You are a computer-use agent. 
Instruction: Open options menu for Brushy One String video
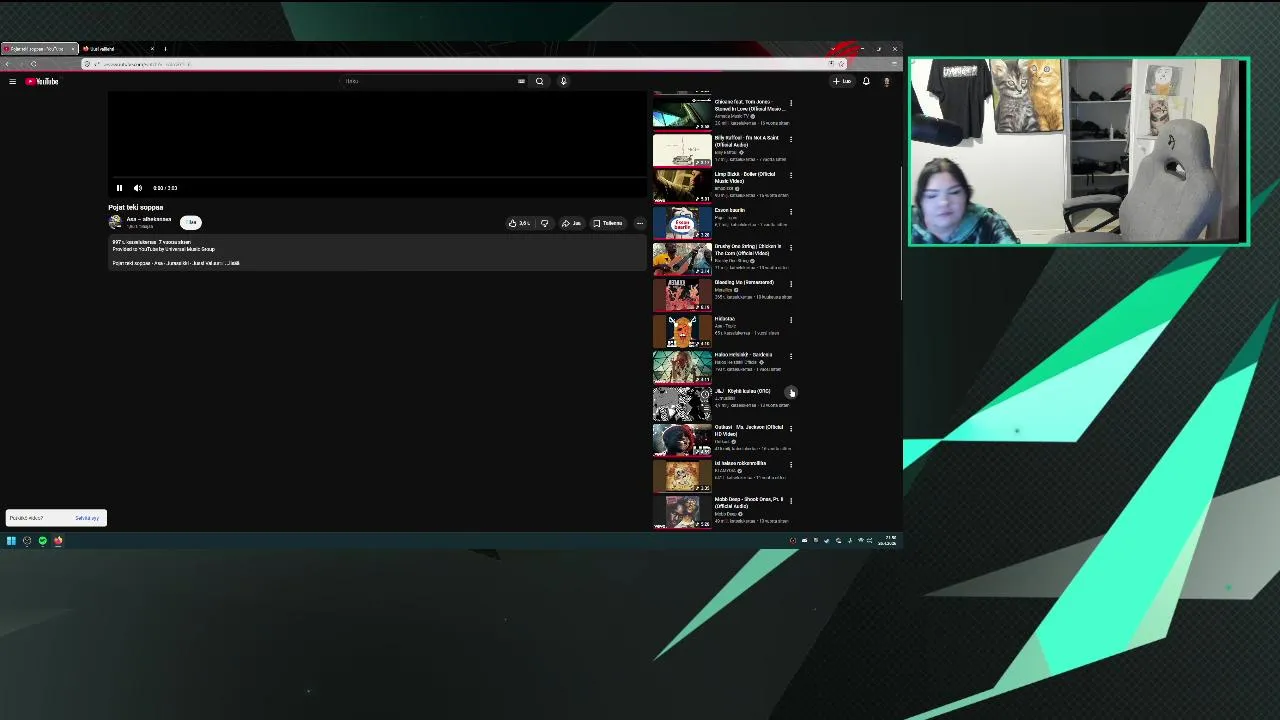[x=791, y=248]
